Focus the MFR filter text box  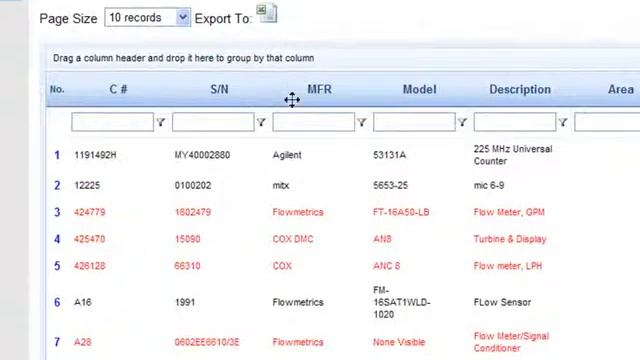(x=313, y=122)
